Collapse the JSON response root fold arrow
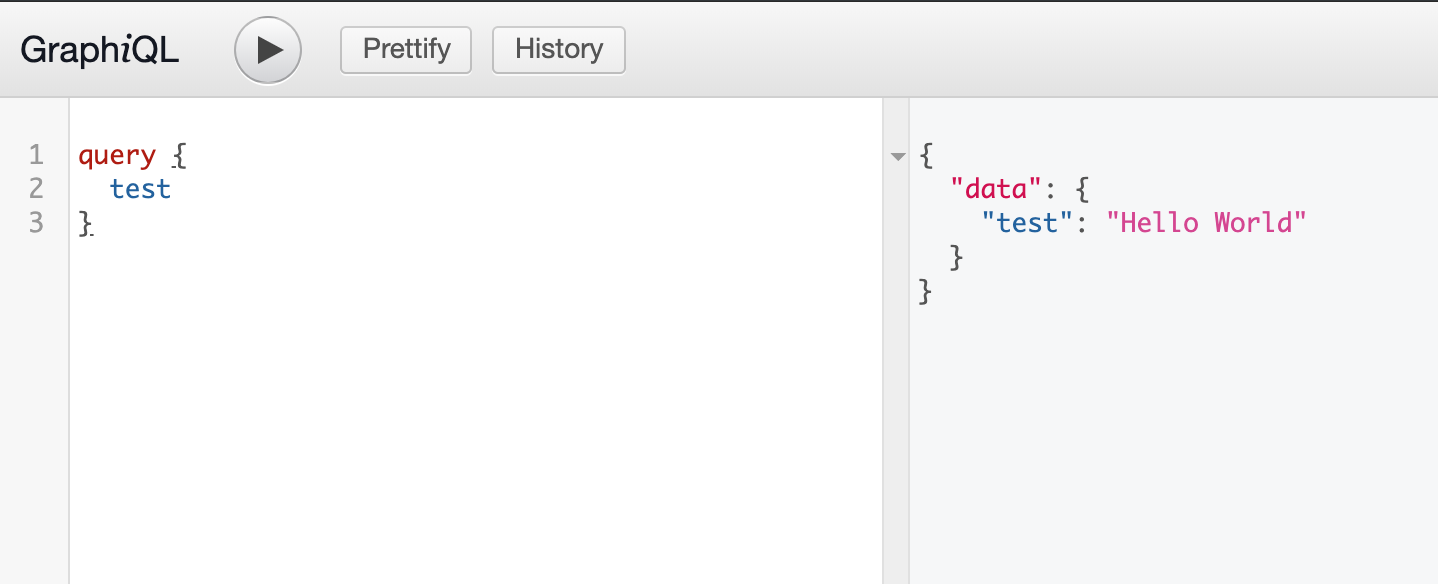1438x584 pixels. click(x=898, y=156)
